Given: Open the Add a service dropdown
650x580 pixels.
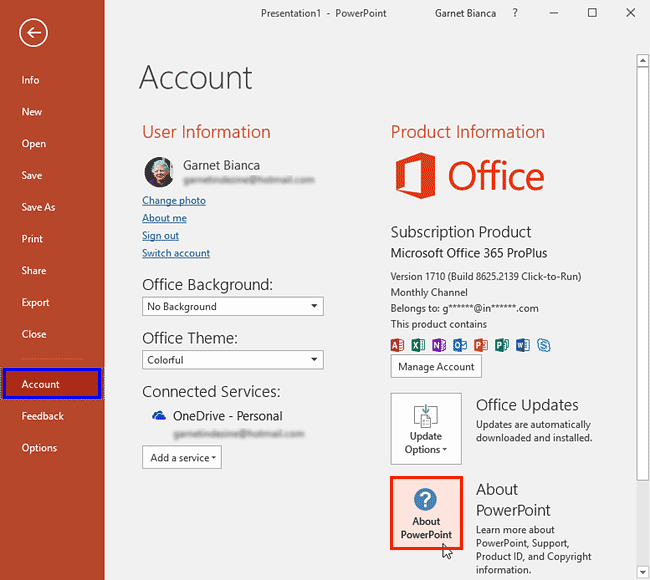Looking at the screenshot, I should (x=182, y=457).
